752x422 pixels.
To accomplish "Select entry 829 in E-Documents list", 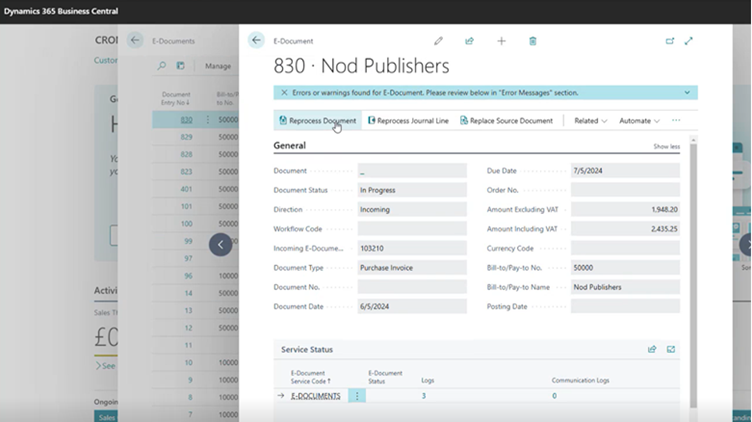I will pos(187,137).
